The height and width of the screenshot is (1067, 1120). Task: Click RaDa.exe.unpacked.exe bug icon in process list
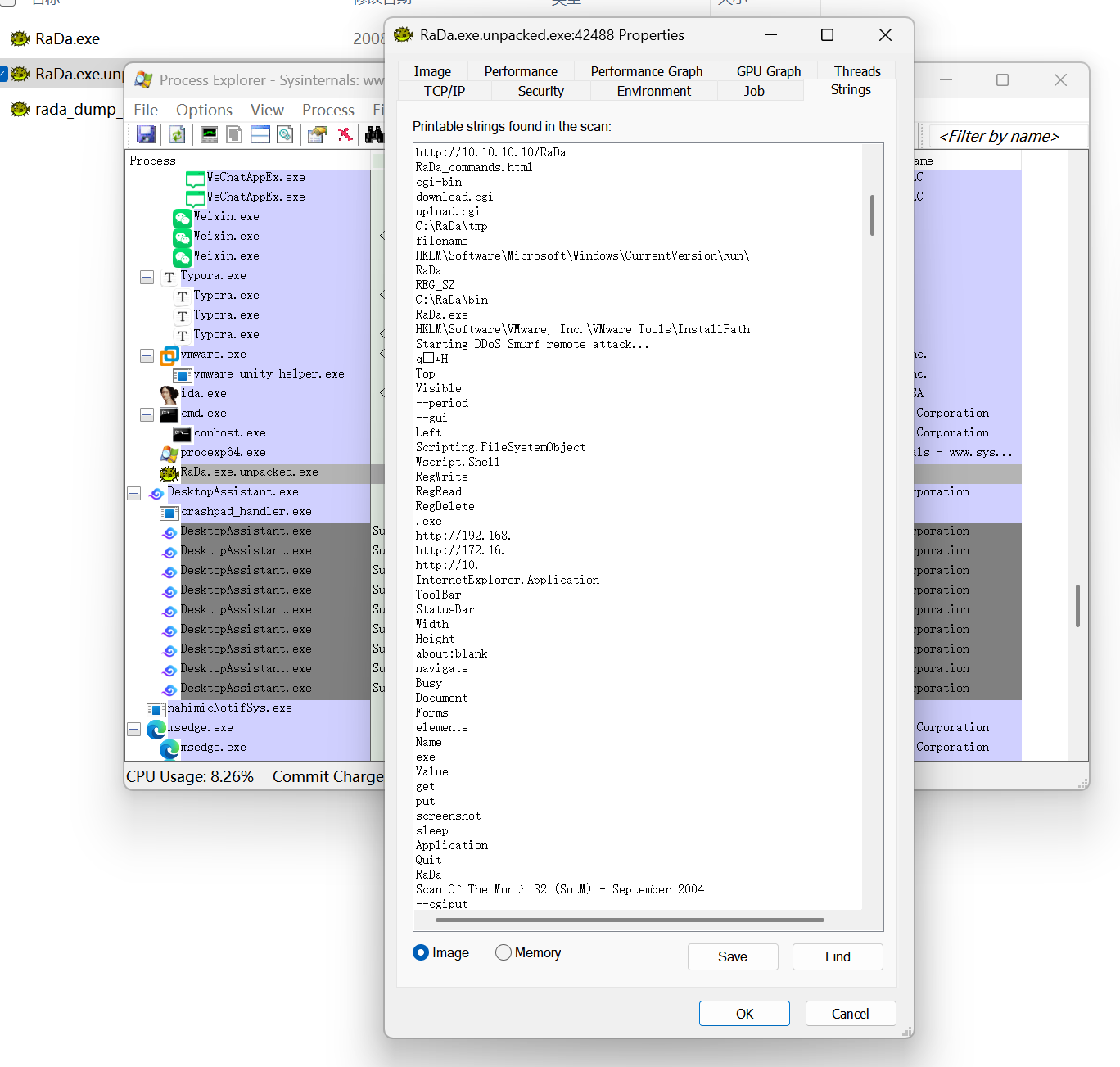point(169,473)
